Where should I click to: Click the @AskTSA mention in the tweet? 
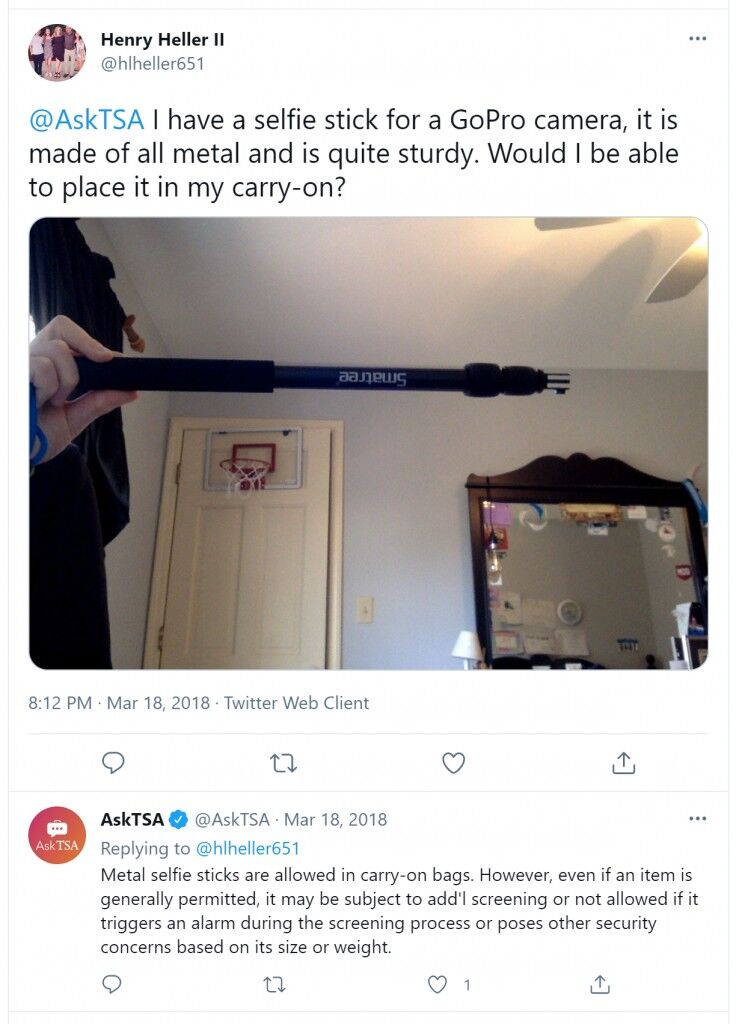point(86,120)
